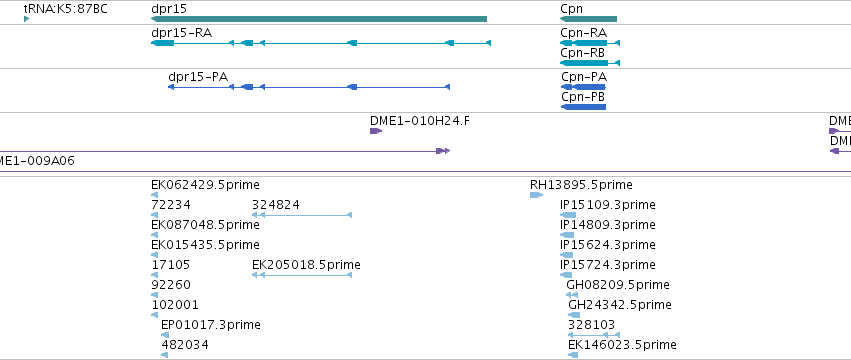
Task: Click the ME1-009A06 feature label
Action: pyautogui.click(x=37, y=161)
